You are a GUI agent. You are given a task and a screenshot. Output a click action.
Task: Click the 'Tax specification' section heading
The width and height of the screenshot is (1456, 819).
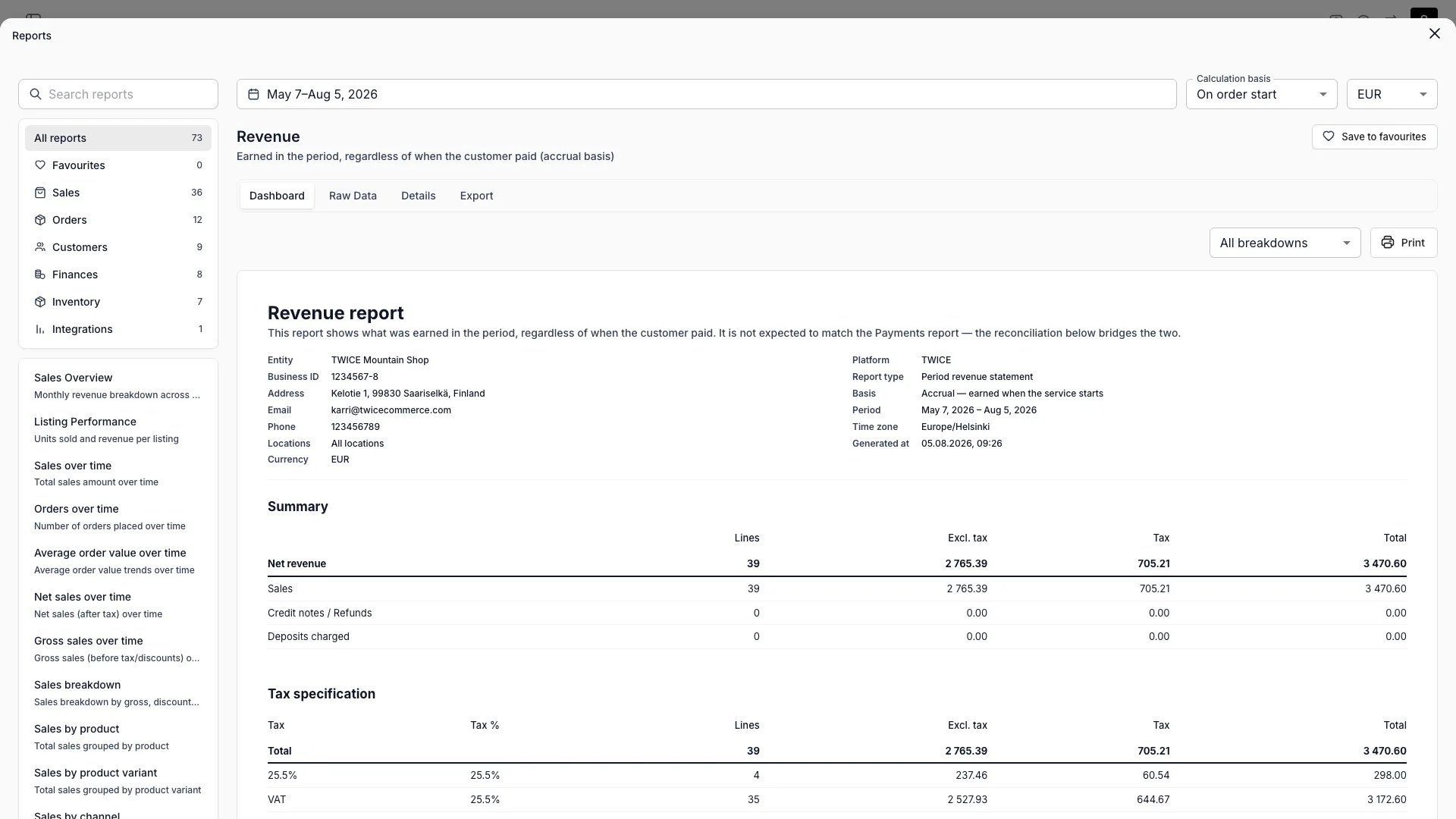point(322,694)
